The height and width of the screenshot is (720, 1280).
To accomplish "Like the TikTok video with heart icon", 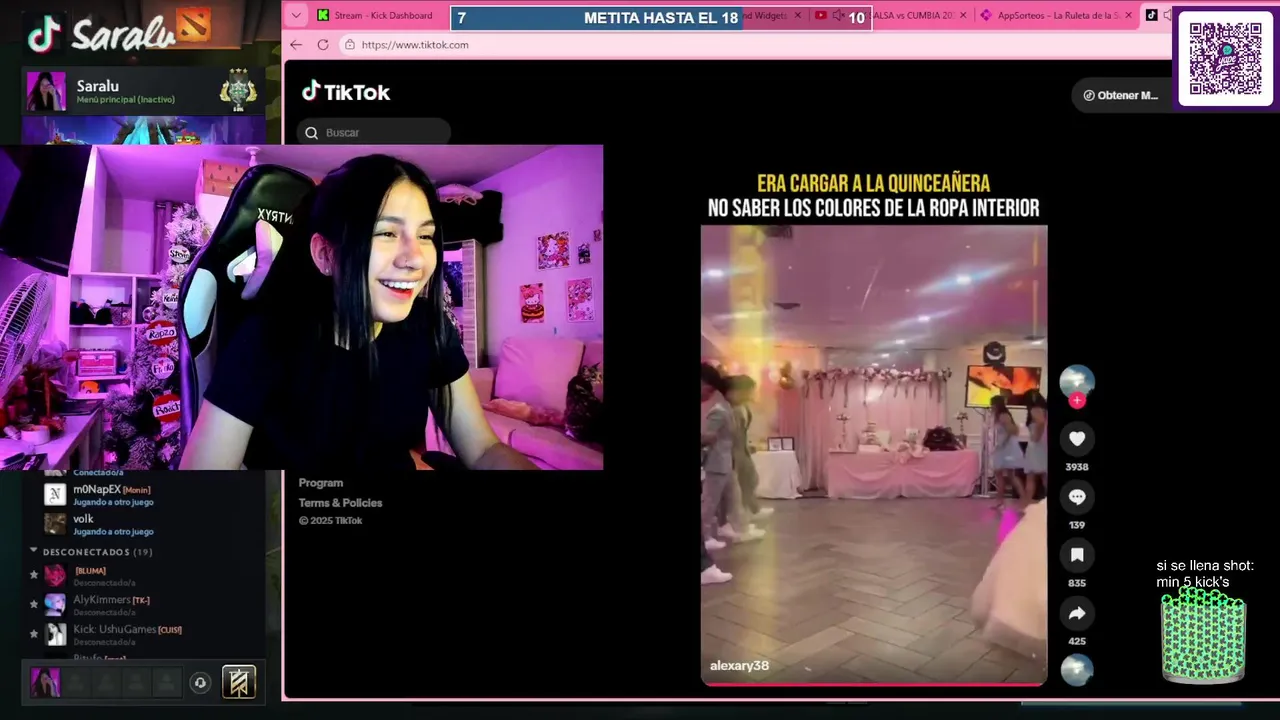I will (x=1077, y=439).
